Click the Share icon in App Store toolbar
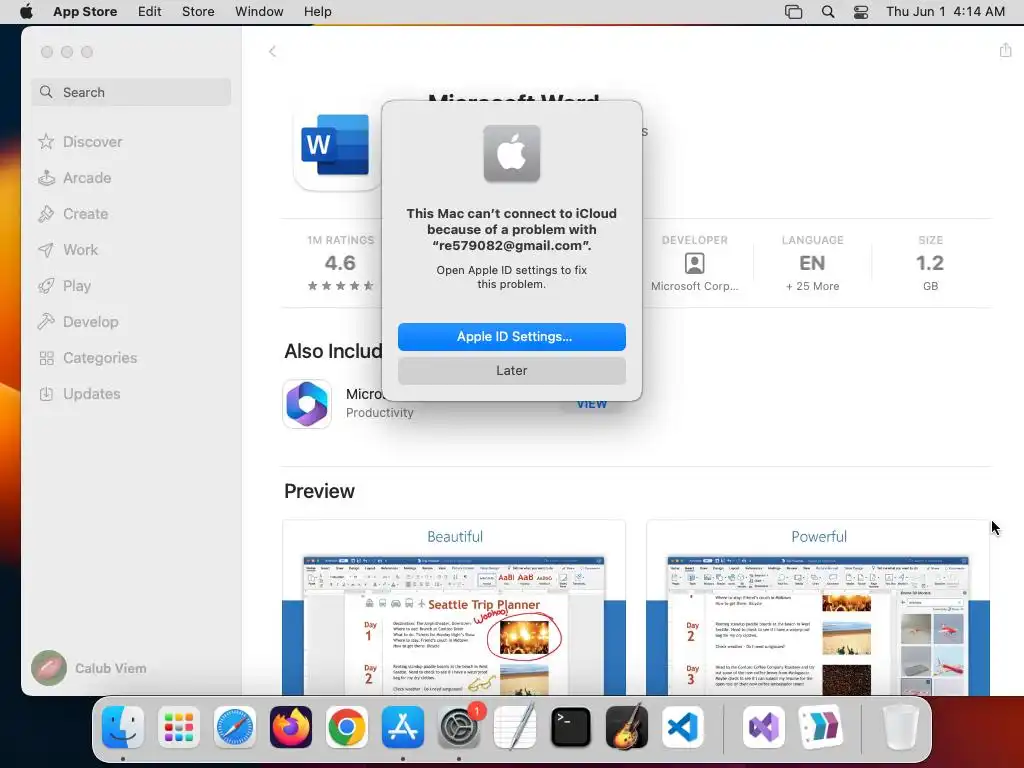Screen dimensions: 1024x768 (1005, 50)
